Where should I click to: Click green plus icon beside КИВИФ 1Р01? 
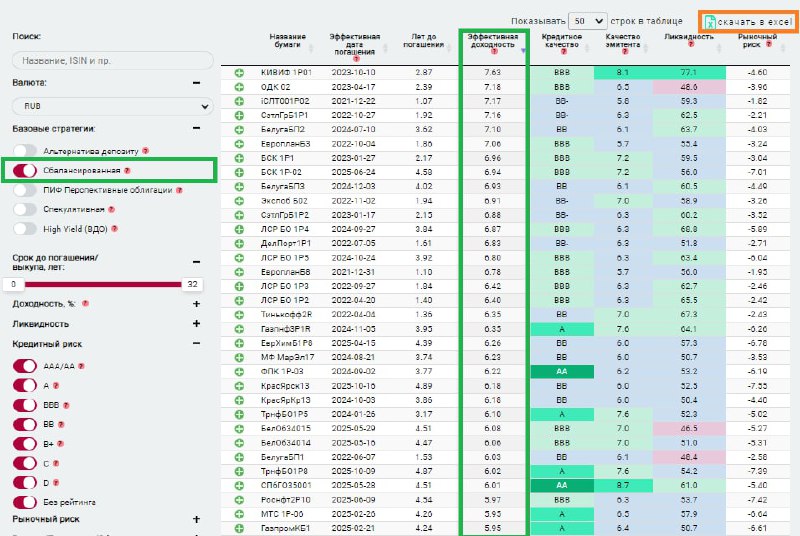[239, 73]
